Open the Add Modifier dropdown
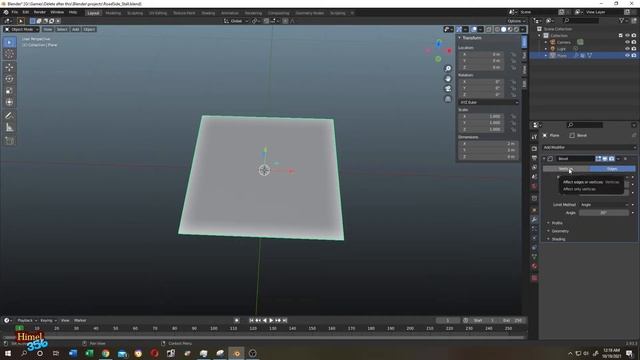640x360 pixels. [x=589, y=147]
